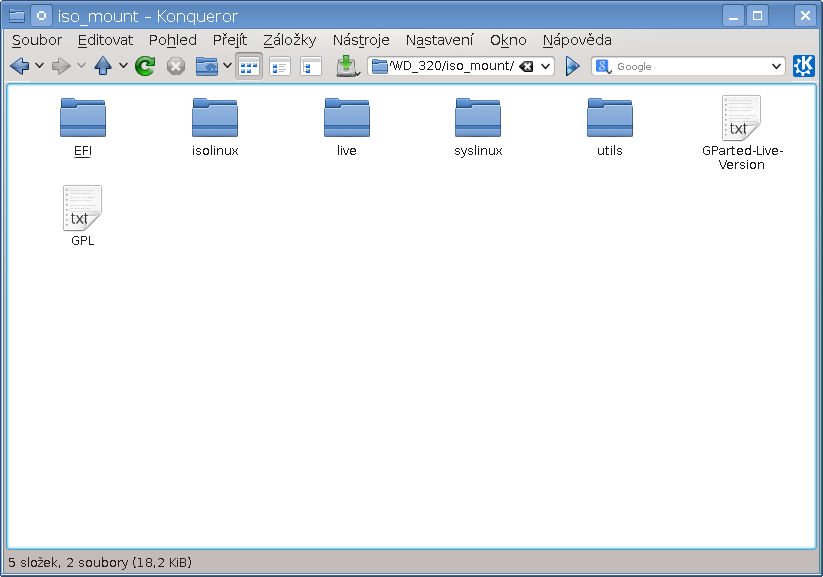Click the KDE gear logo icon
The height and width of the screenshot is (577, 823).
click(804, 66)
